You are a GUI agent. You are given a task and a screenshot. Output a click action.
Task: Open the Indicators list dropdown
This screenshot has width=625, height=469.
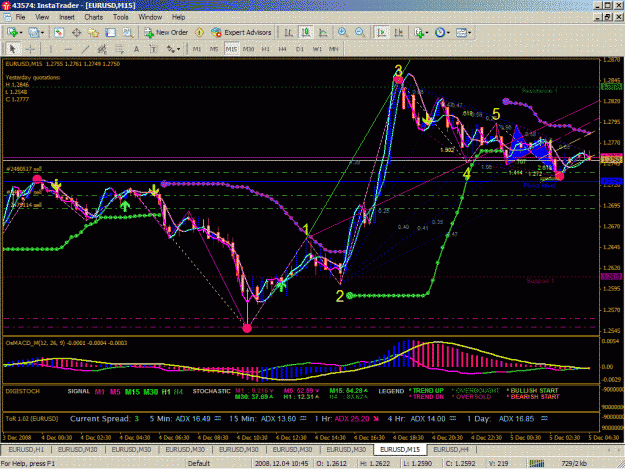[x=427, y=33]
